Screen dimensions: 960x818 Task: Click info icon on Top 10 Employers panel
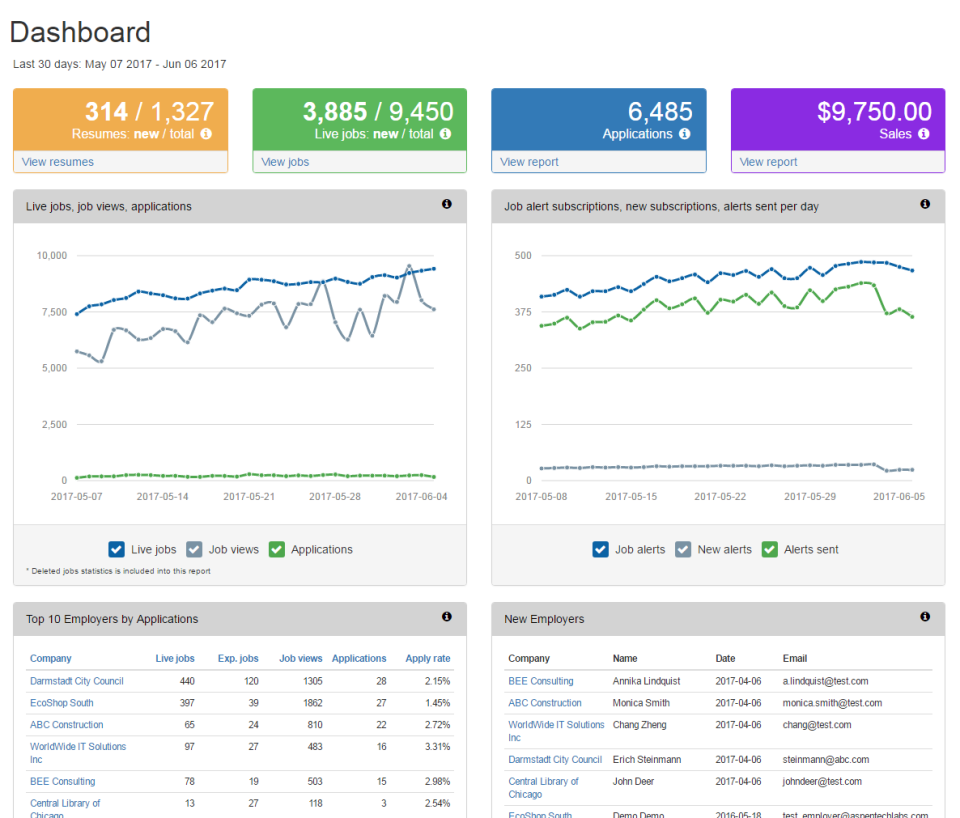coord(447,617)
